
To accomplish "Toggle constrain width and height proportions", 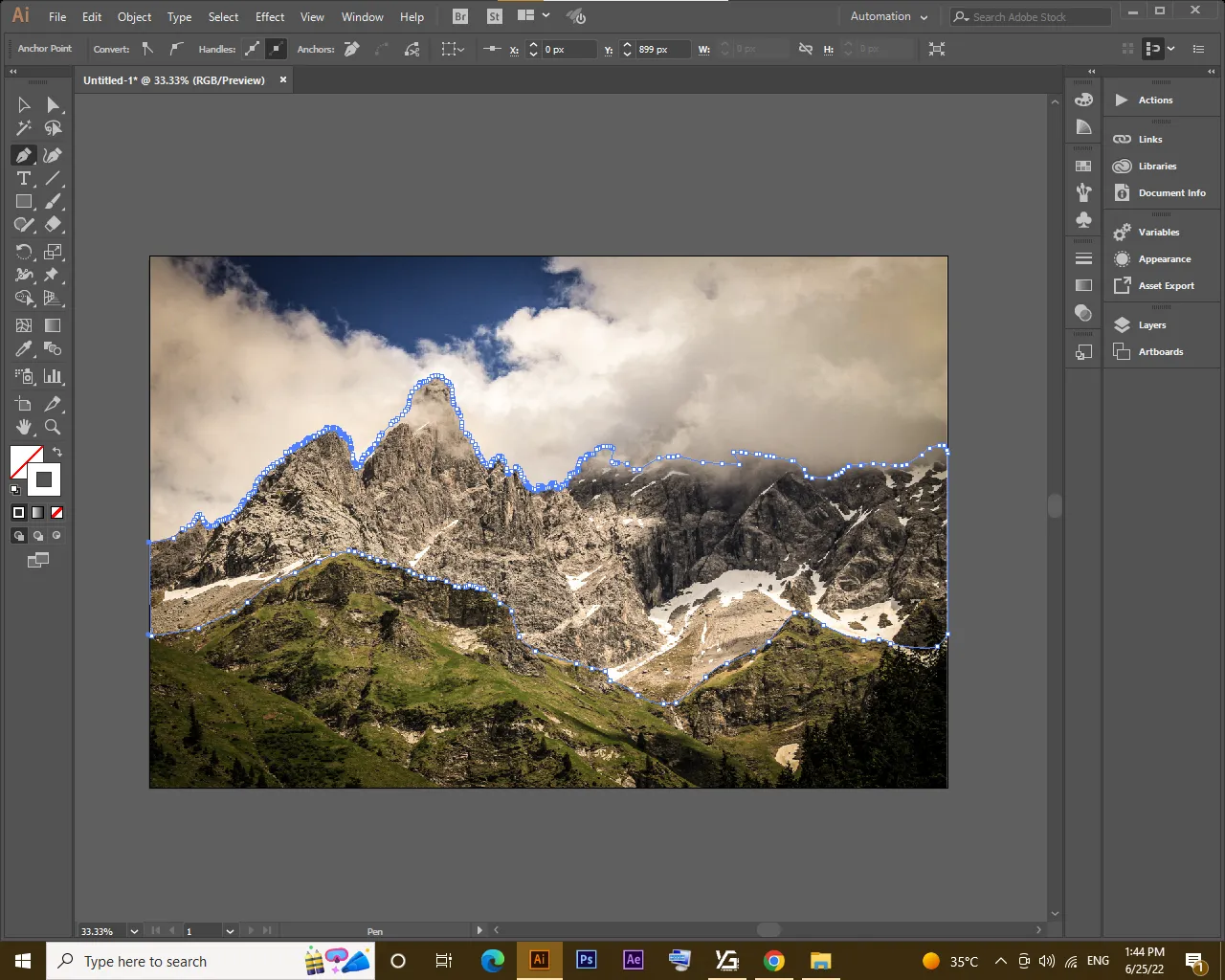I will pyautogui.click(x=806, y=49).
